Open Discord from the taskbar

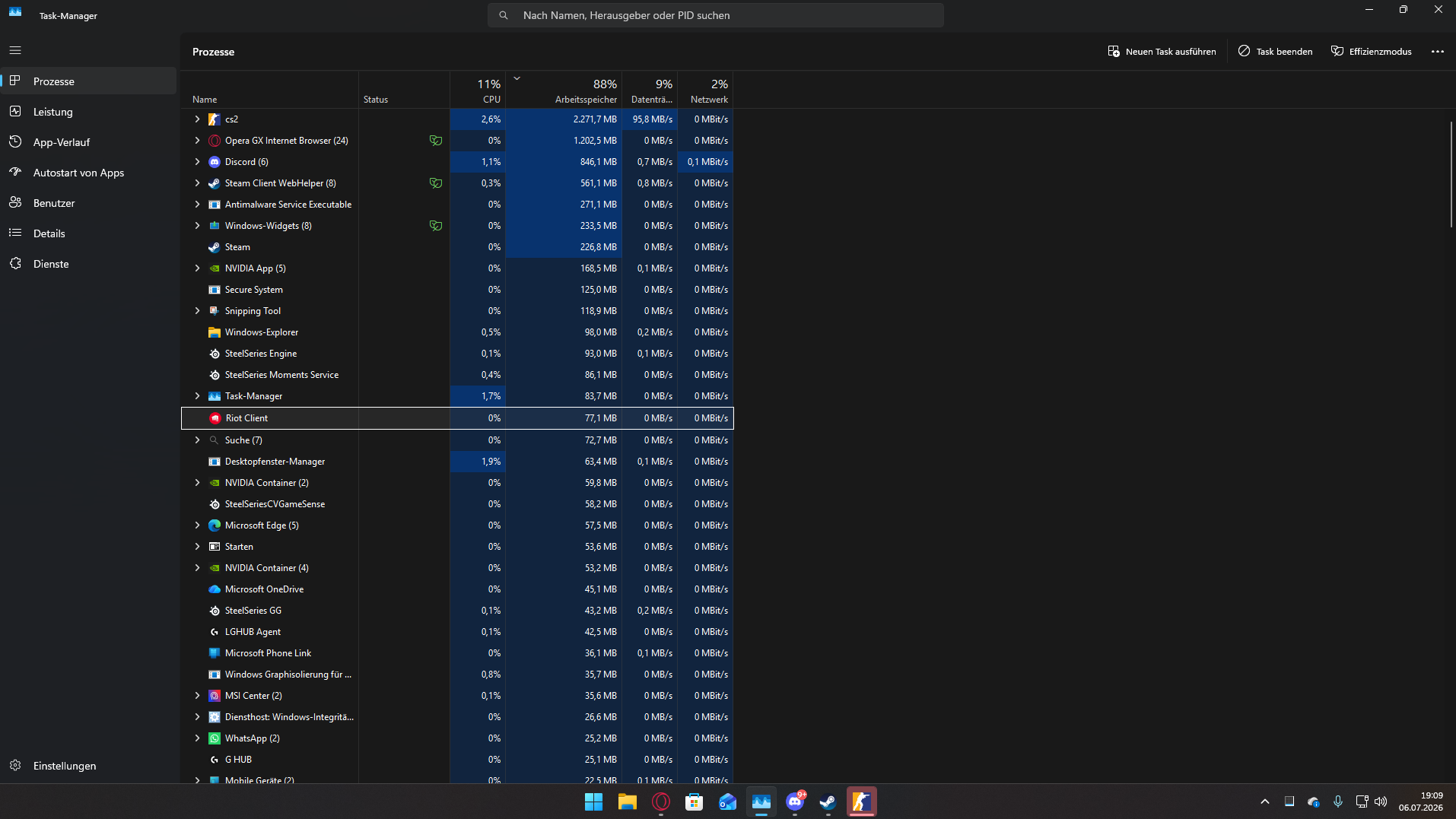(x=795, y=802)
